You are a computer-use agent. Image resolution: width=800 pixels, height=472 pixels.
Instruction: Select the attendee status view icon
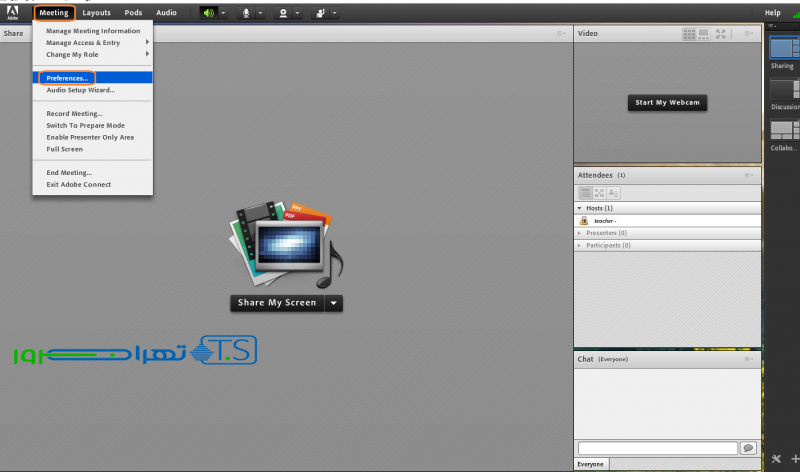[614, 192]
